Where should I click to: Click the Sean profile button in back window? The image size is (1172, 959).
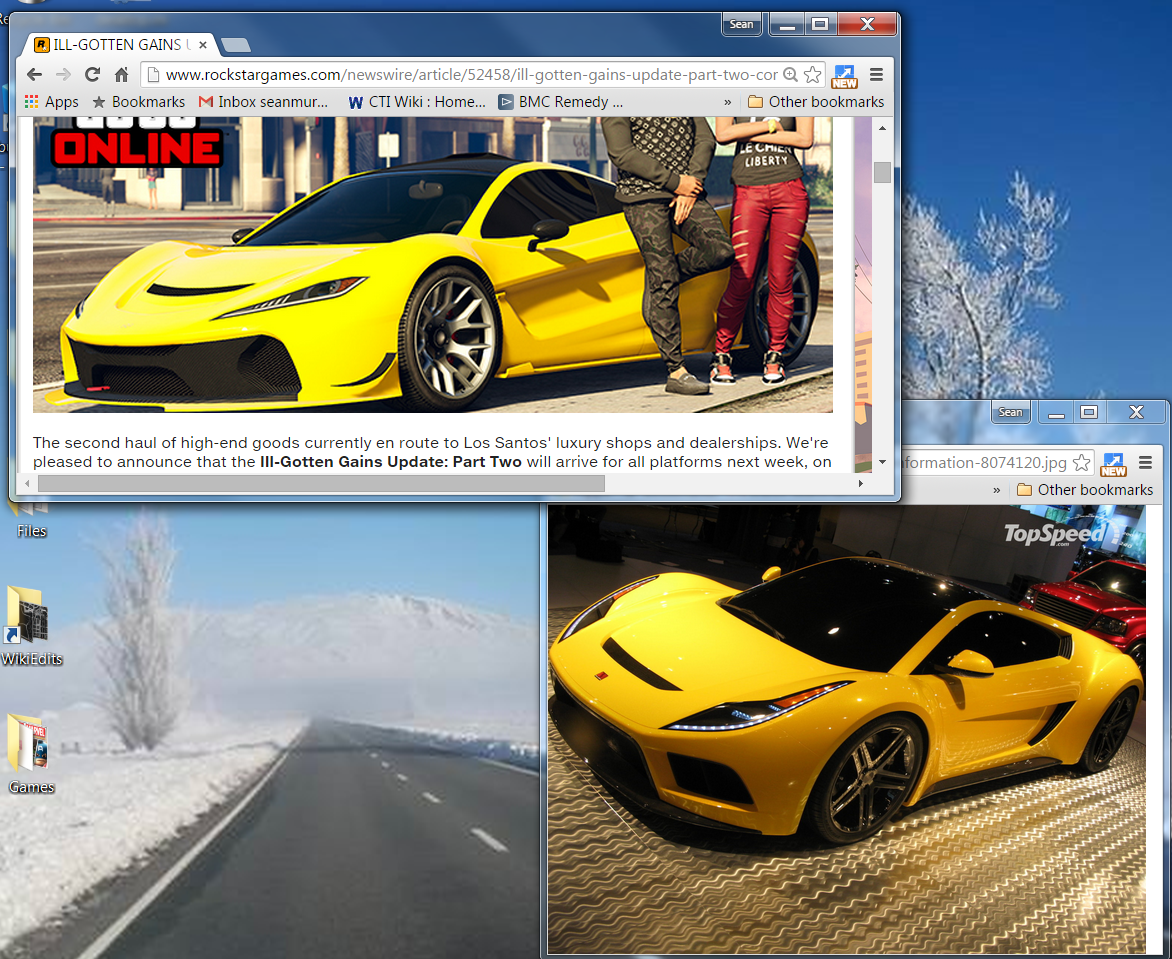(1011, 413)
